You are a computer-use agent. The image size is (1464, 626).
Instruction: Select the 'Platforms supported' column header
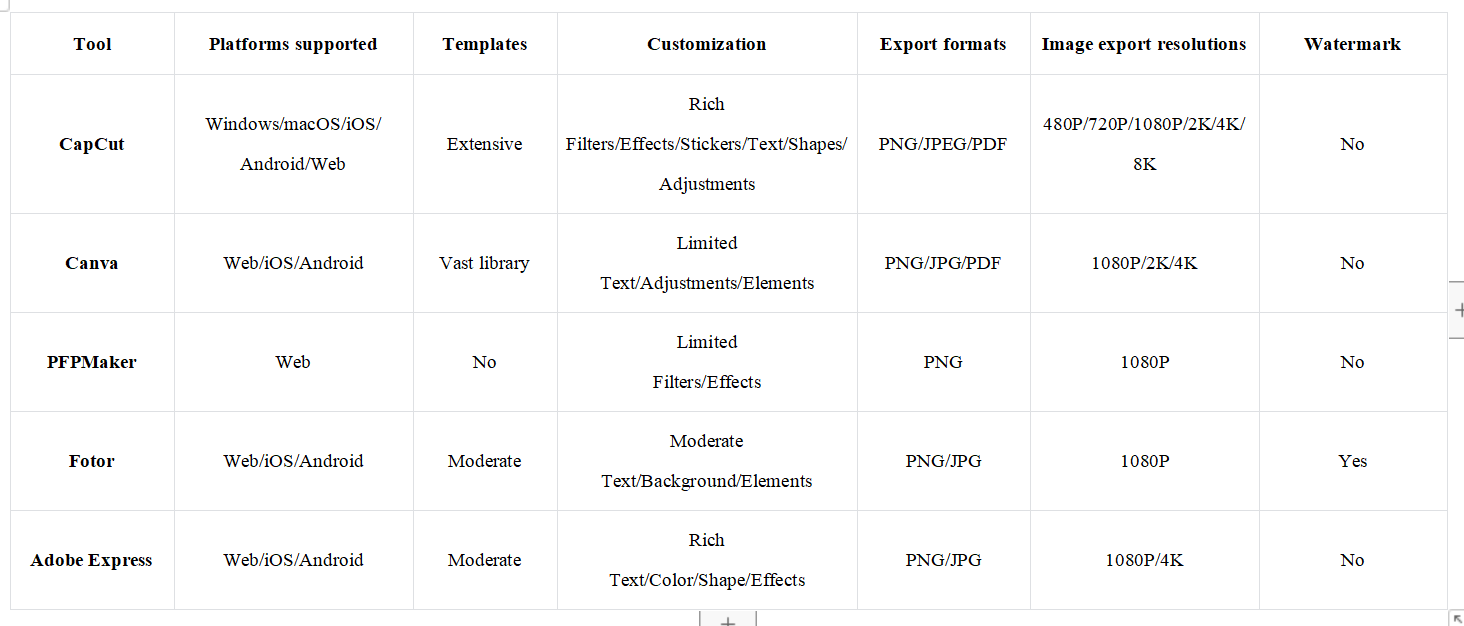point(293,44)
